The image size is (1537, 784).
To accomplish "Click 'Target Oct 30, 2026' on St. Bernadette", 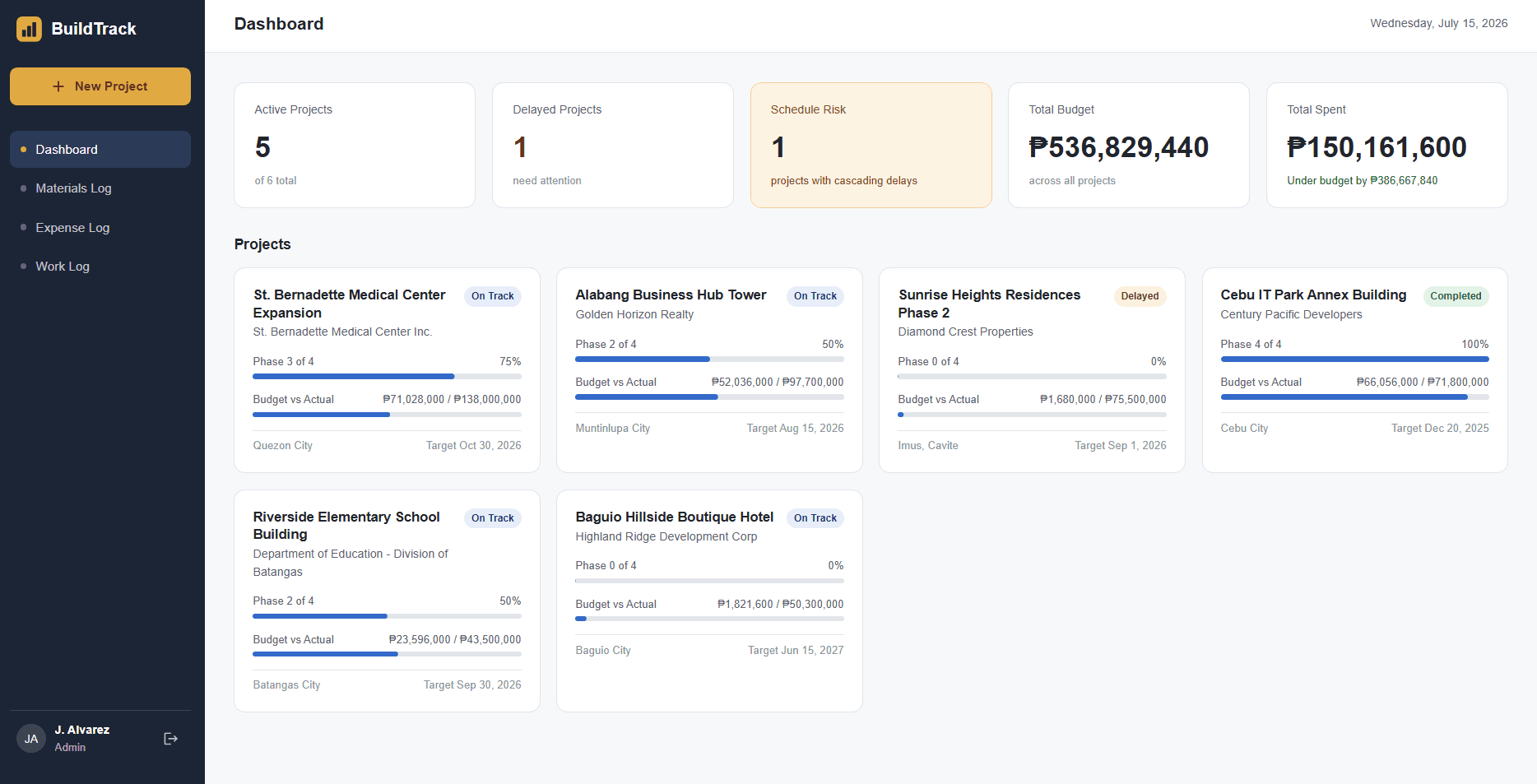I will point(473,446).
